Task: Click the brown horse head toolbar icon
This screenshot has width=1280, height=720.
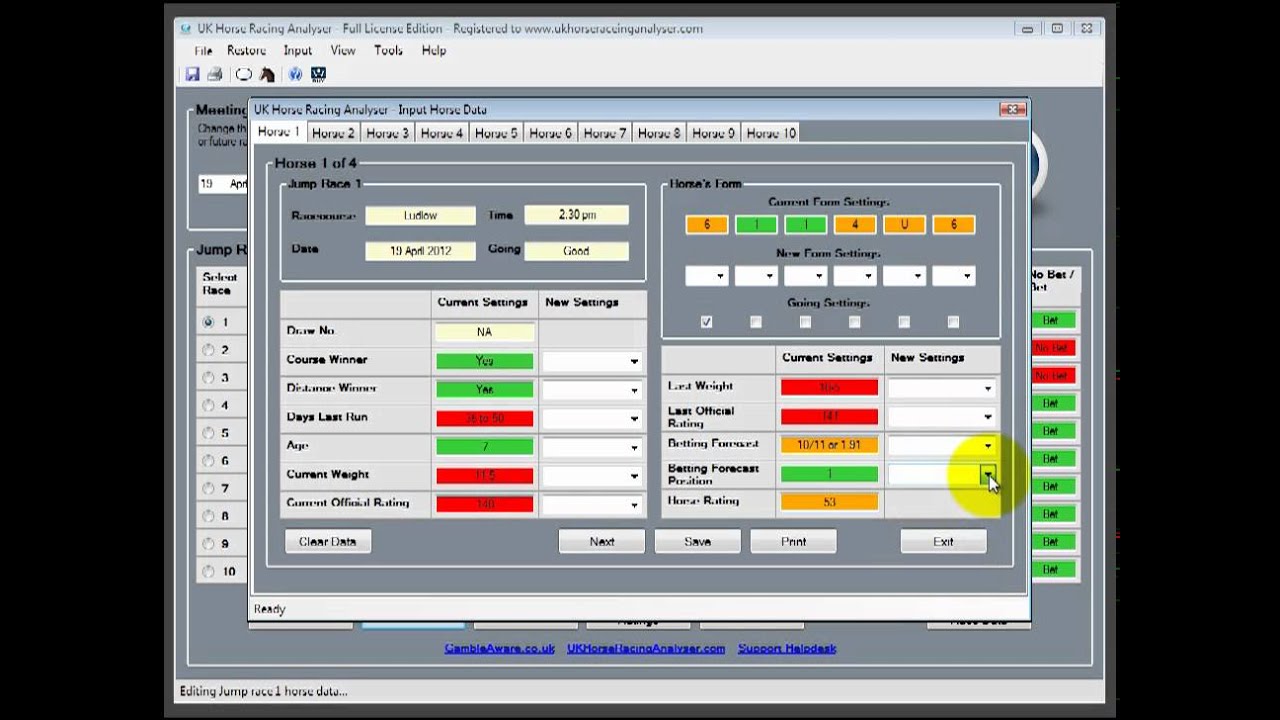Action: tap(267, 74)
